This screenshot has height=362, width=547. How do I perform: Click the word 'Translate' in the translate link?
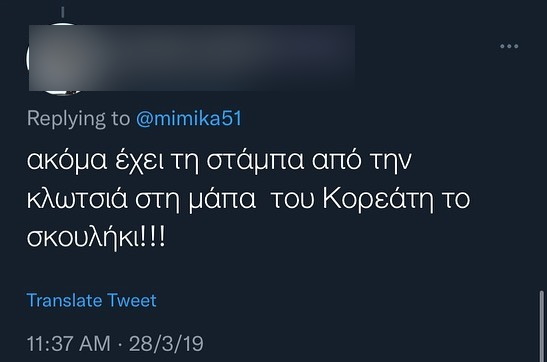pyautogui.click(x=64, y=300)
